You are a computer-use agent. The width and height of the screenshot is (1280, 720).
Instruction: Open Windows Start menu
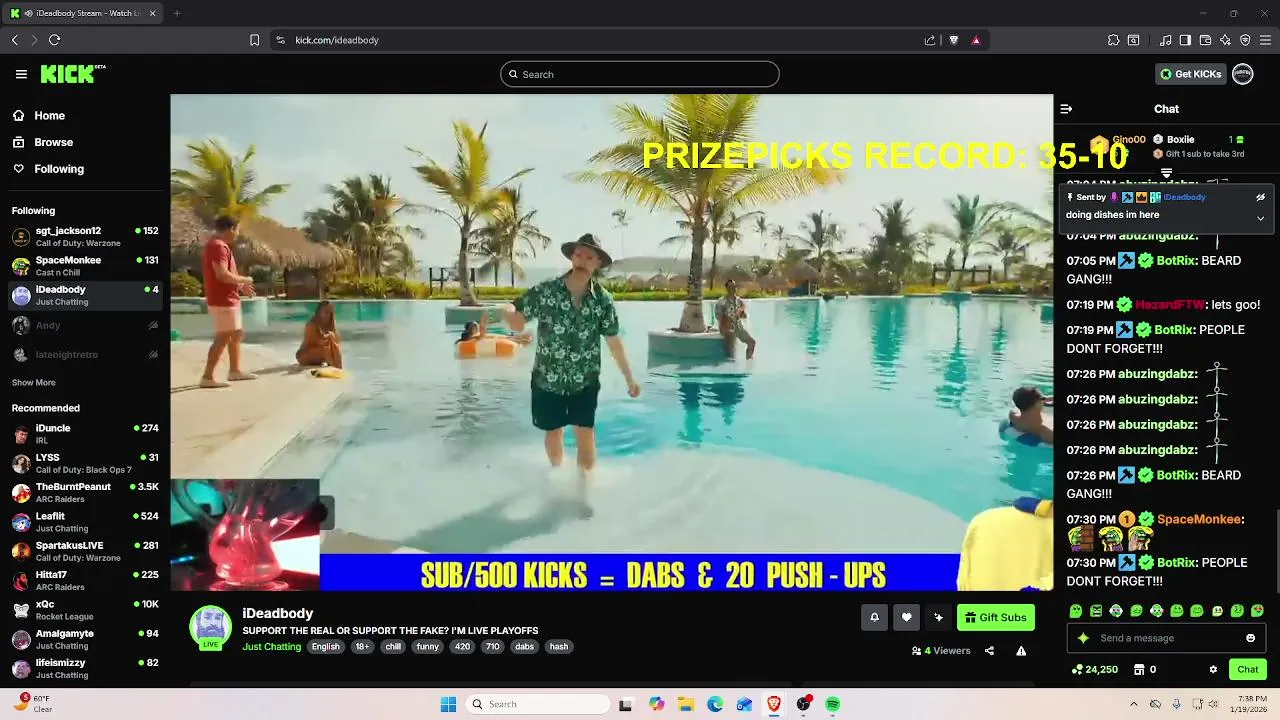point(448,704)
